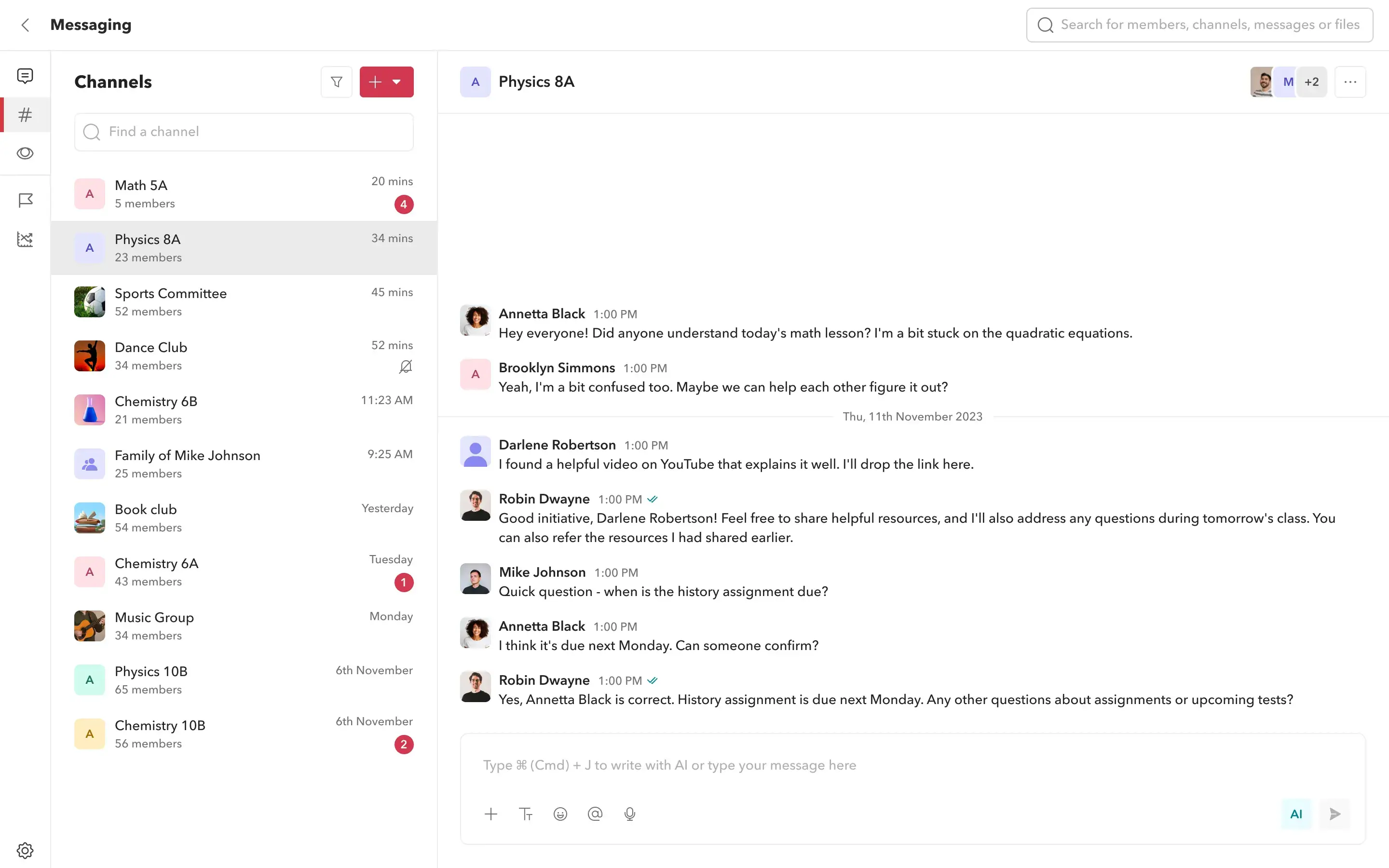Open the Physics 8A more options menu
This screenshot has height=868, width=1389.
[x=1350, y=82]
